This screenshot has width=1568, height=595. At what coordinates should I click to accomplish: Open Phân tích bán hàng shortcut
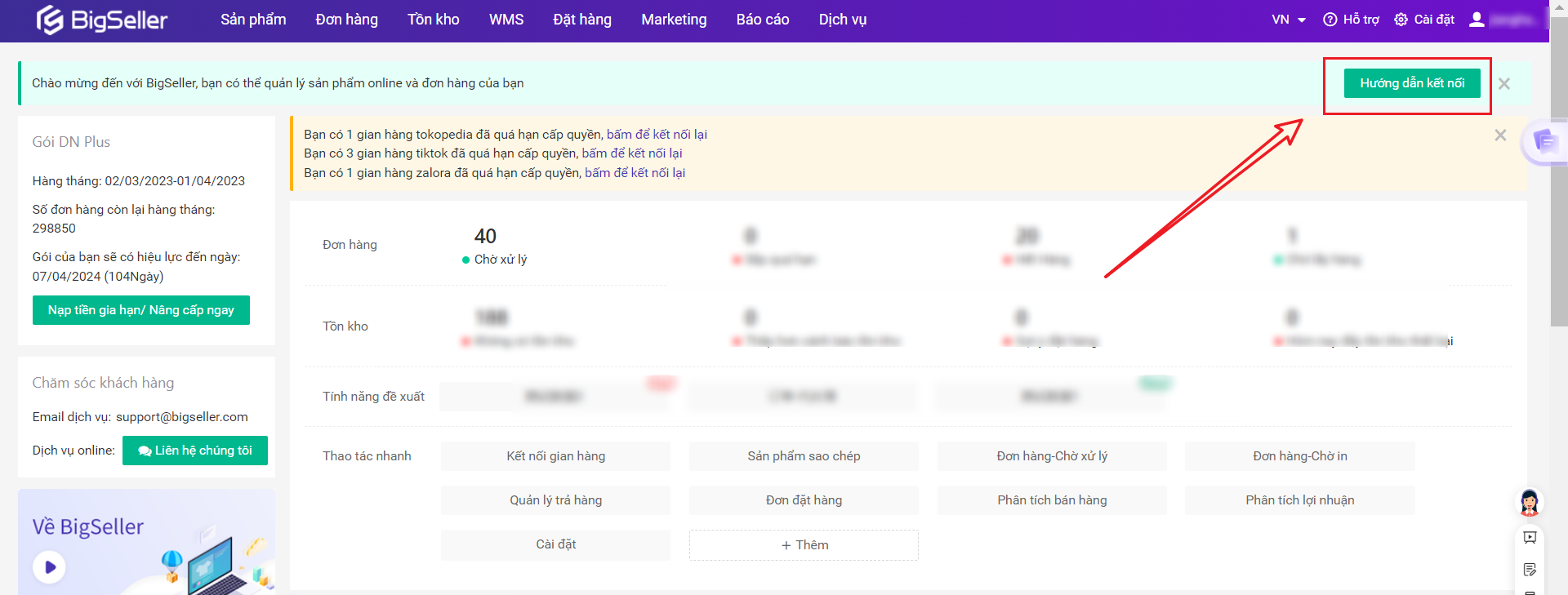click(x=1052, y=500)
